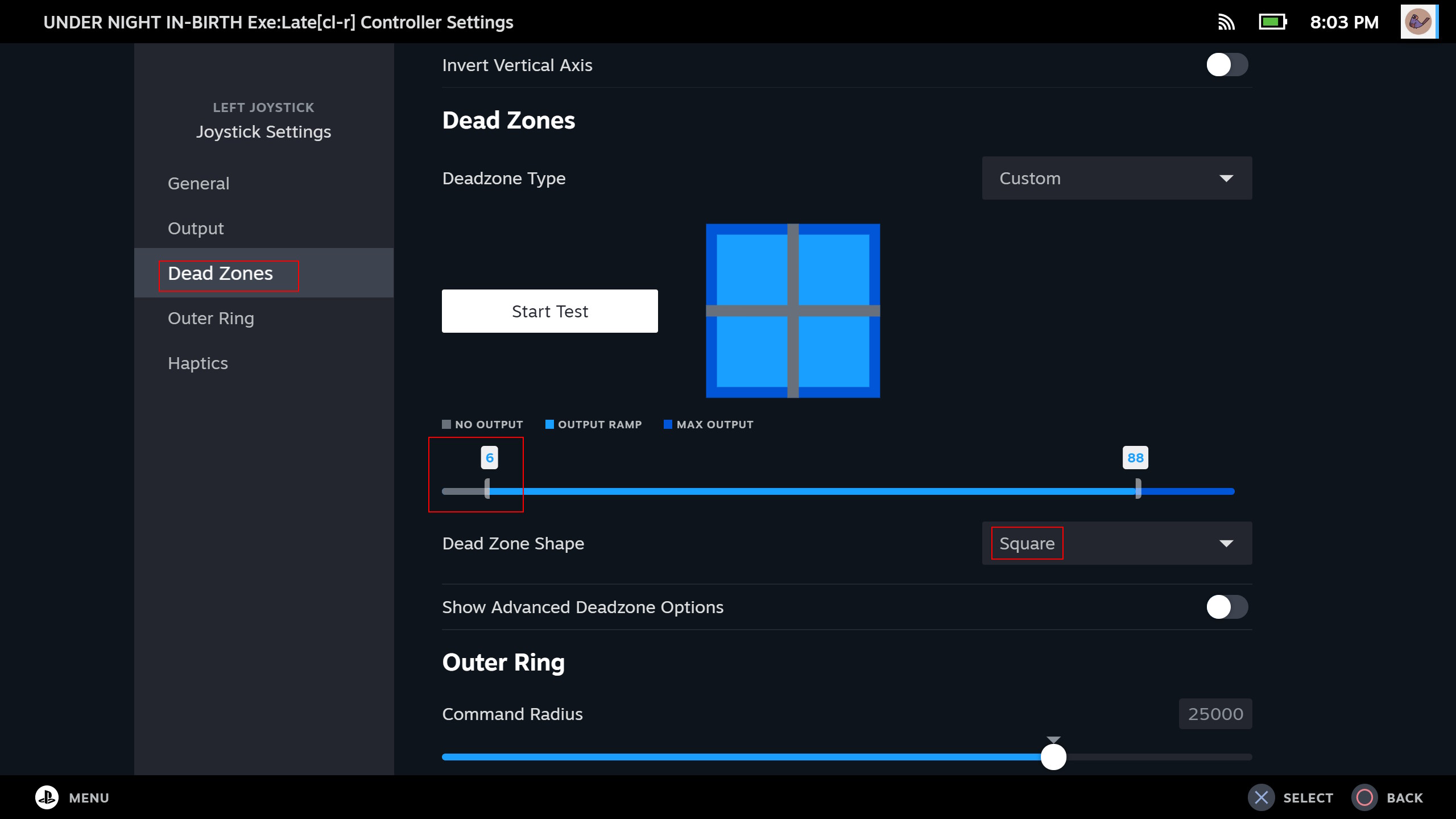Click the PlayStation logo MENU icon

tap(47, 797)
